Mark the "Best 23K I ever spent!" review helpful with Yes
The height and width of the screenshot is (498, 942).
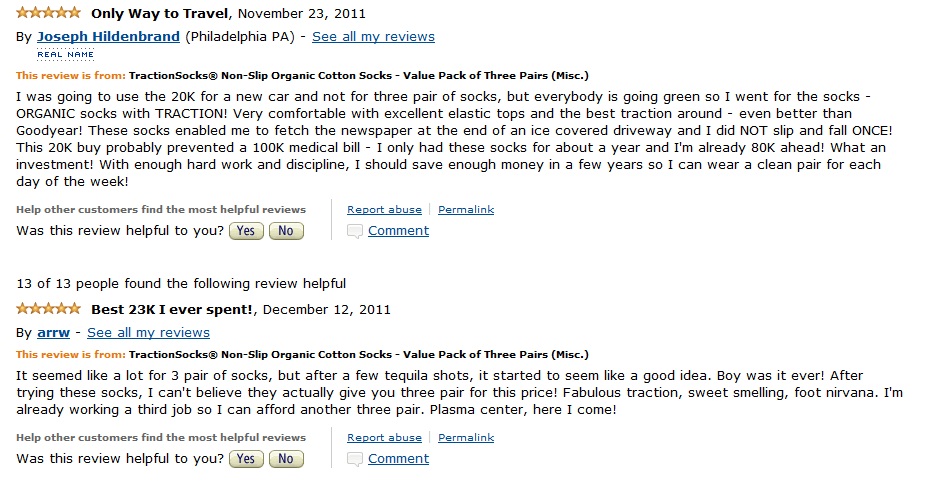246,459
